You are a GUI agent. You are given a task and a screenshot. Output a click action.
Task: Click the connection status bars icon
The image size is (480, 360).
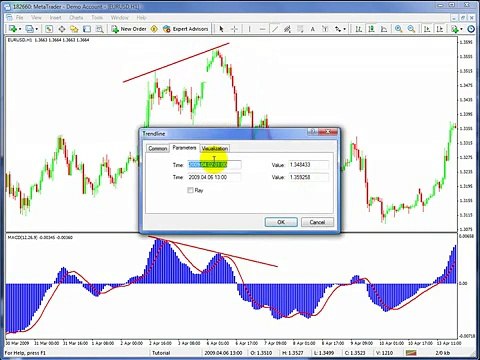click(x=411, y=353)
